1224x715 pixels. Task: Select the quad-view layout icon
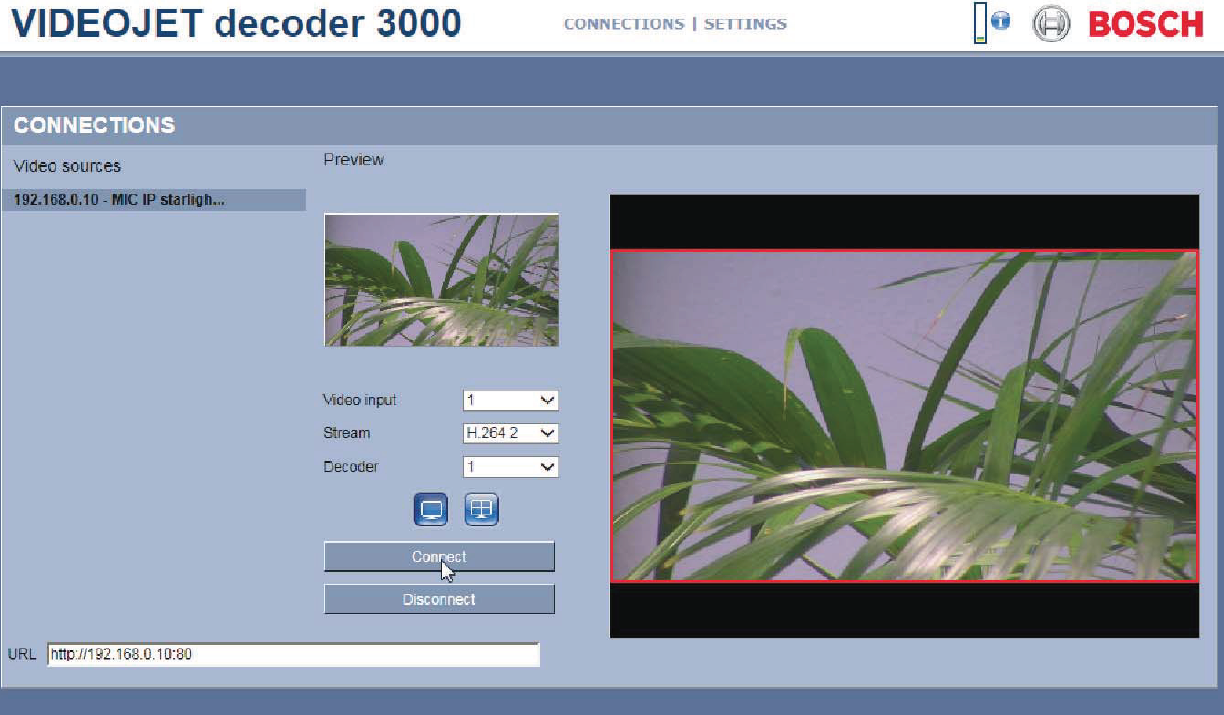click(482, 510)
